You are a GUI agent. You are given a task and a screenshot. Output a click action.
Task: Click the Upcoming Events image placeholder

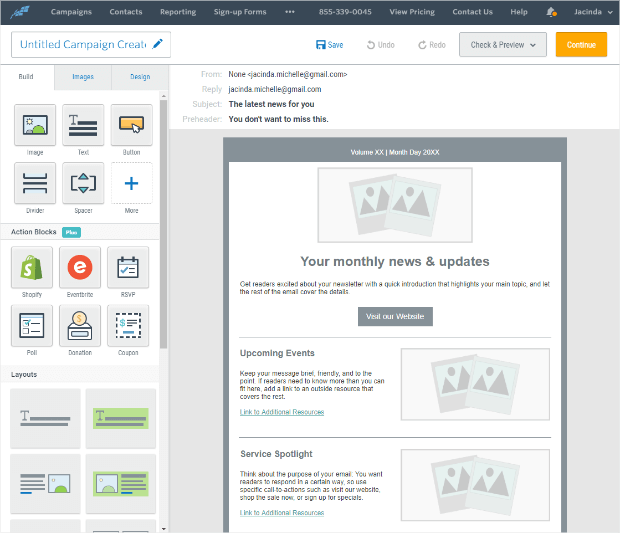click(475, 384)
